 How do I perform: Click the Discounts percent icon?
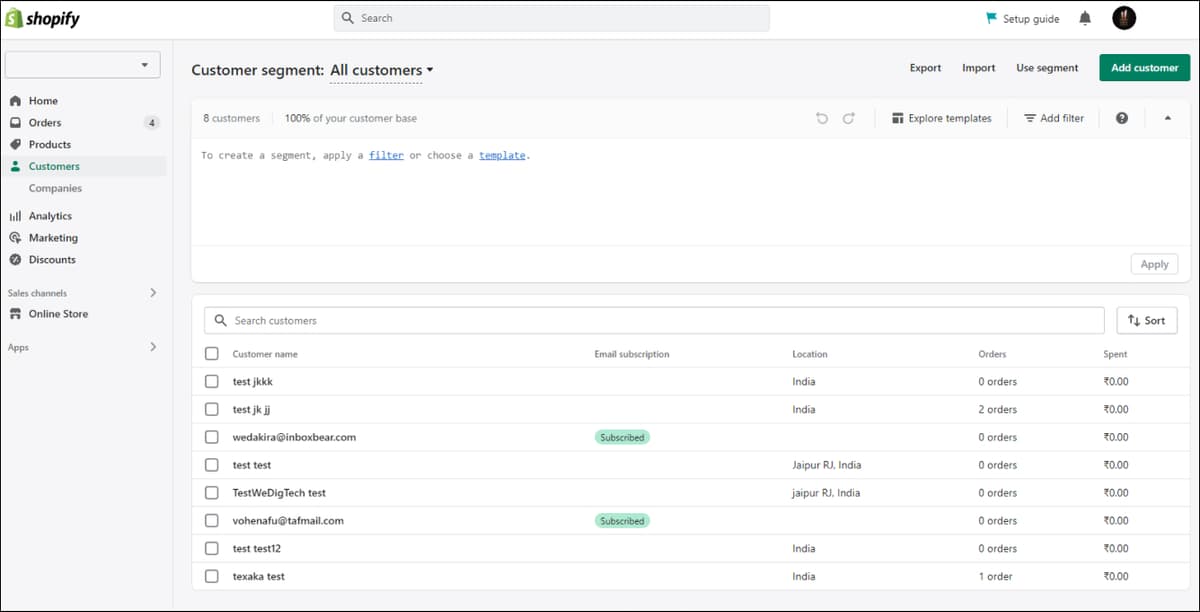click(15, 260)
